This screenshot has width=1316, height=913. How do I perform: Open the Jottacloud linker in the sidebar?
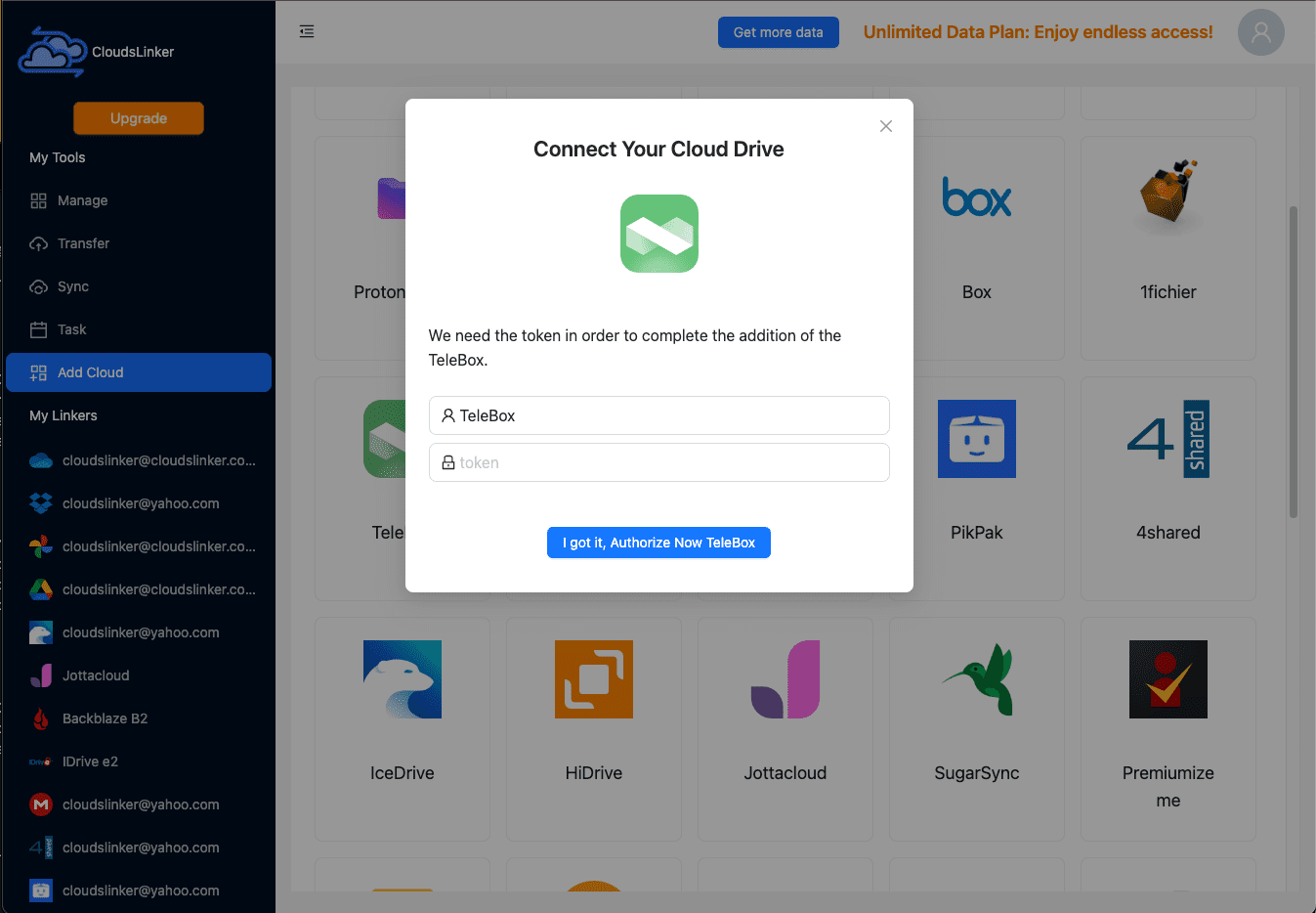tap(139, 675)
